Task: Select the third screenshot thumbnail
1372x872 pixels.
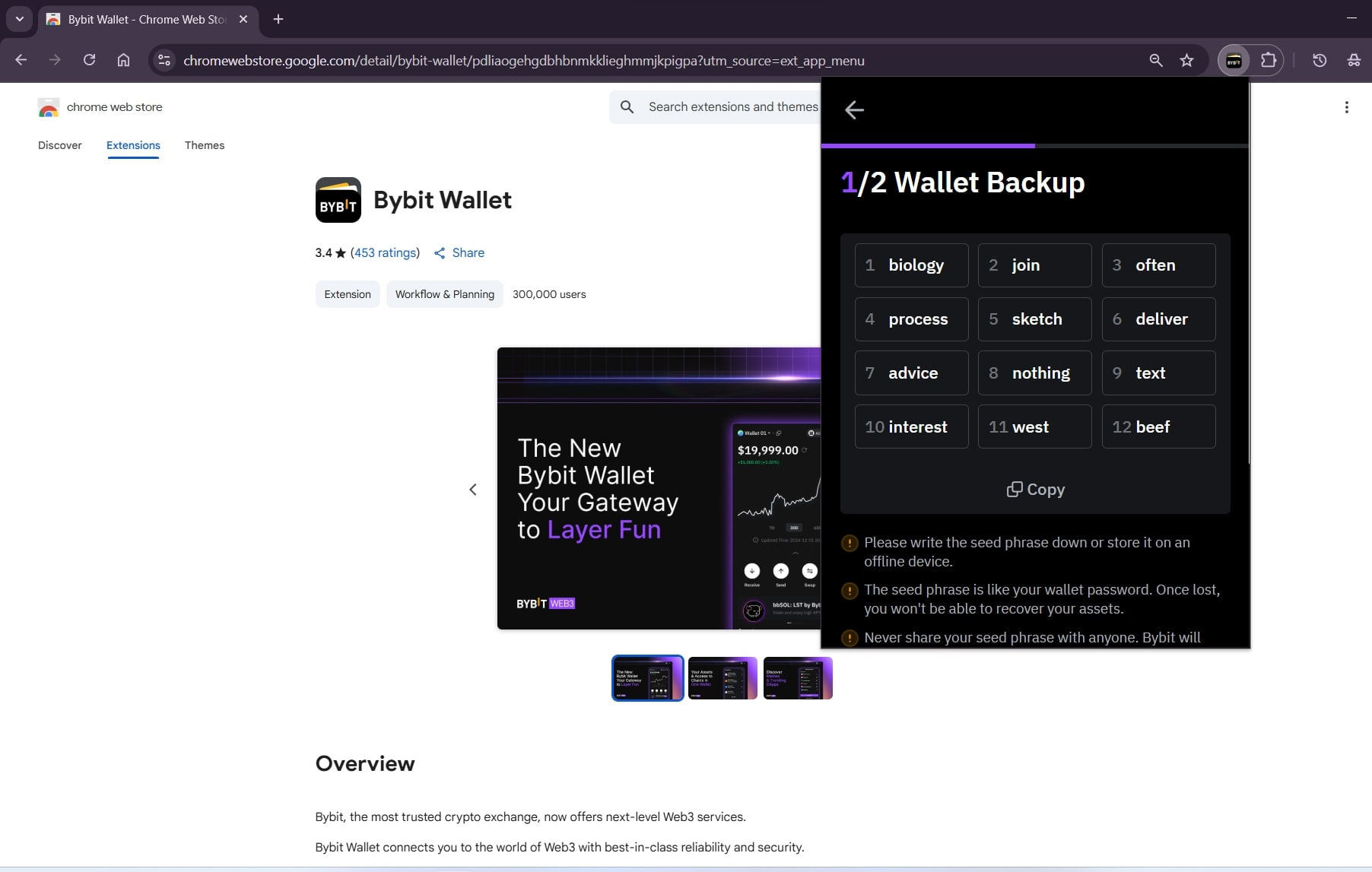Action: point(798,678)
